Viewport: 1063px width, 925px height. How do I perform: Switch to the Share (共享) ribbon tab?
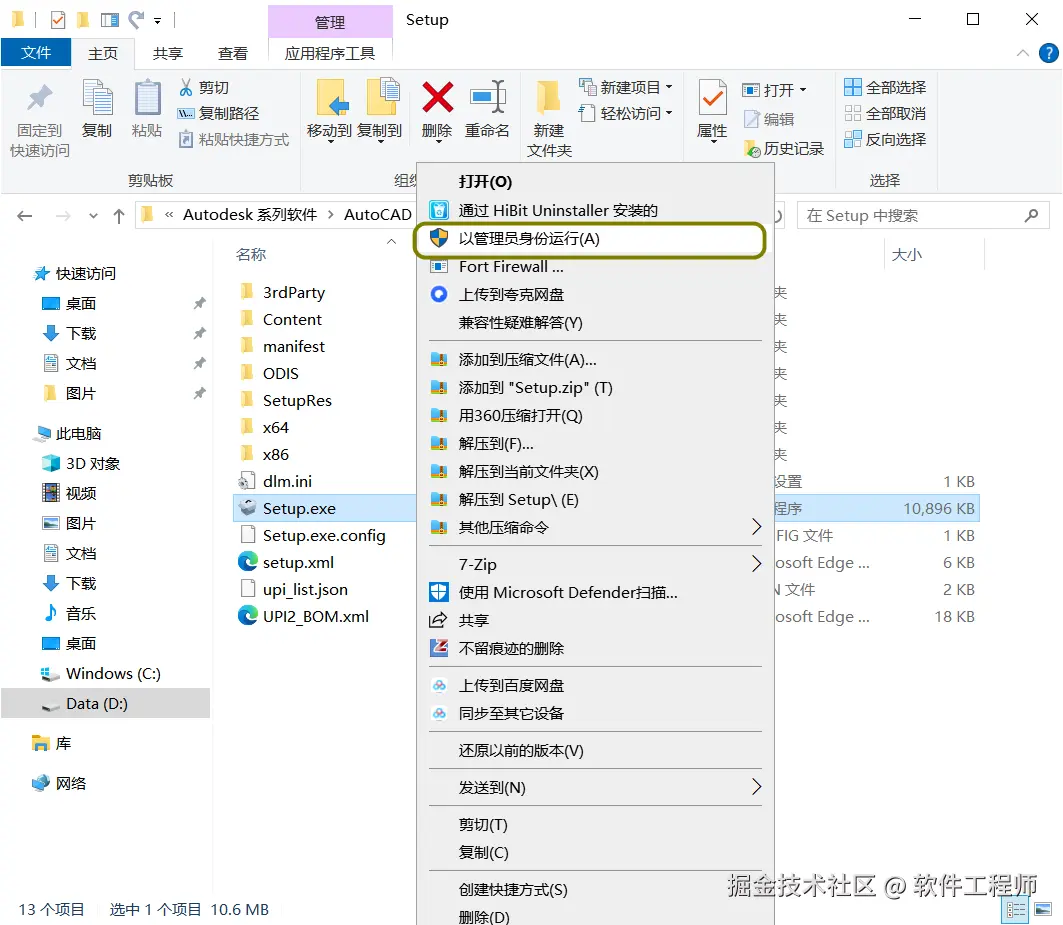click(x=167, y=53)
